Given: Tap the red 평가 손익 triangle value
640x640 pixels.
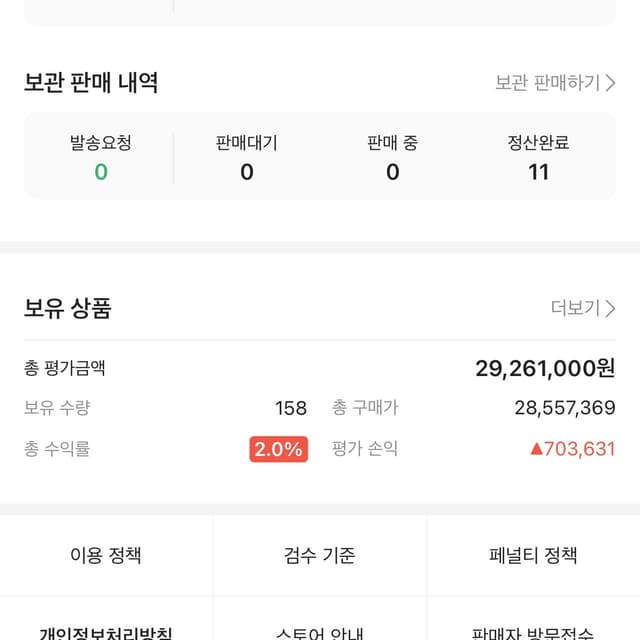Looking at the screenshot, I should tap(572, 449).
